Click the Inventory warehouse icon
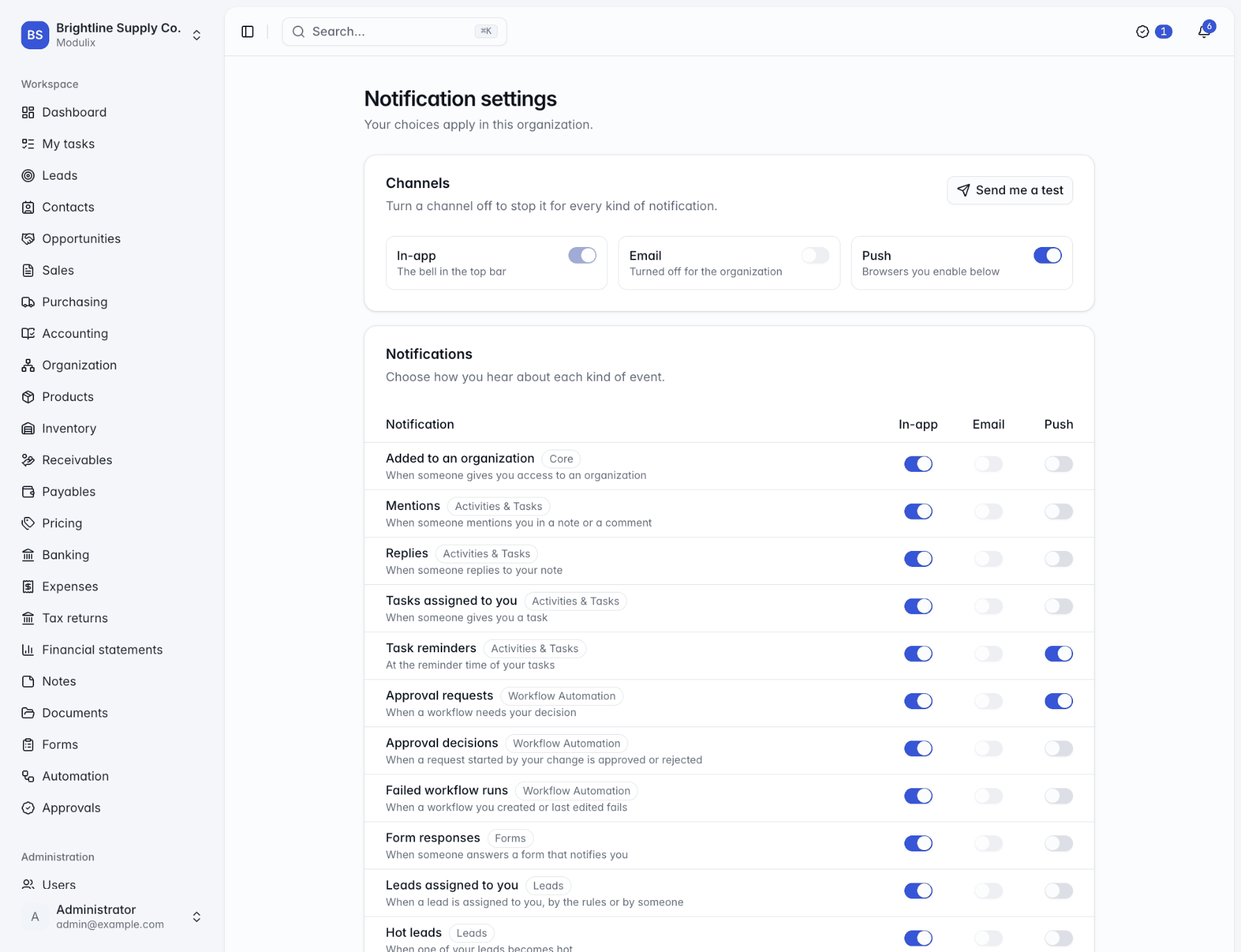Image resolution: width=1241 pixels, height=952 pixels. pyautogui.click(x=28, y=429)
